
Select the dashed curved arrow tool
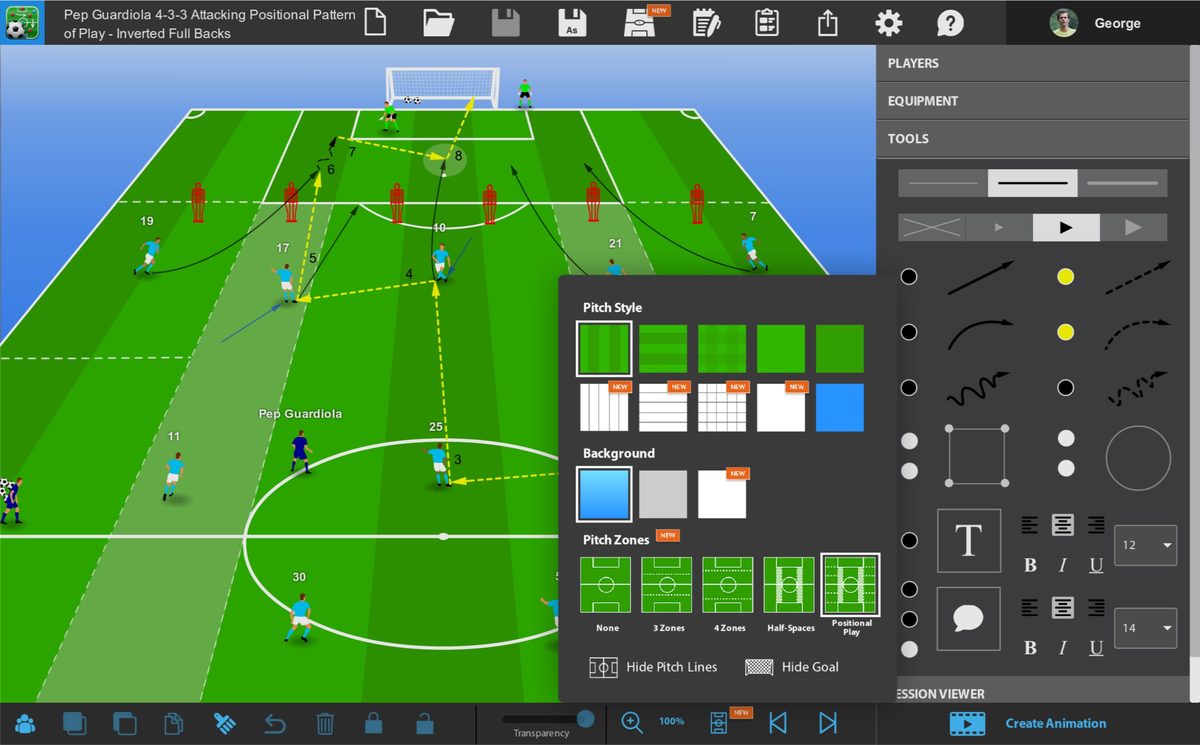[1138, 333]
